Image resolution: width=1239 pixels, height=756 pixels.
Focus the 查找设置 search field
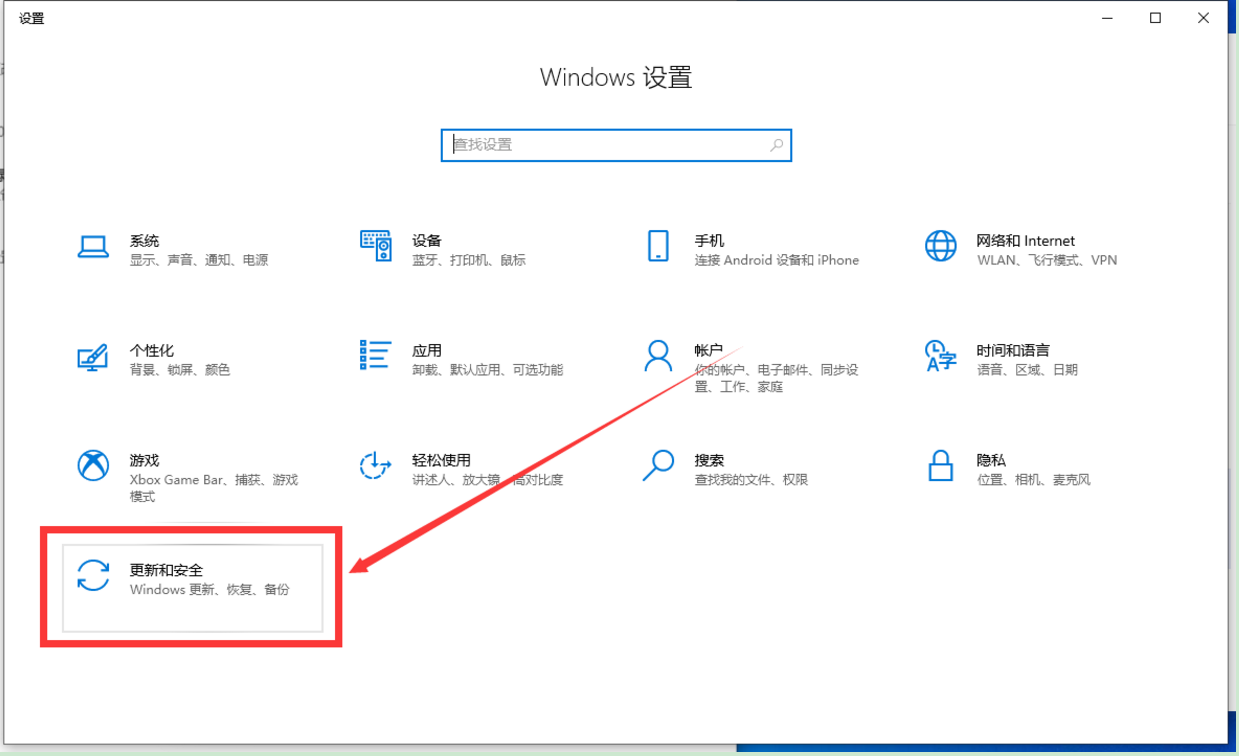pos(616,145)
